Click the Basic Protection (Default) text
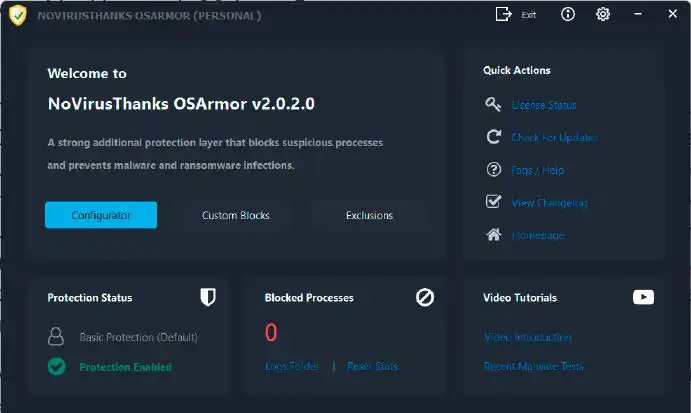 coord(138,337)
